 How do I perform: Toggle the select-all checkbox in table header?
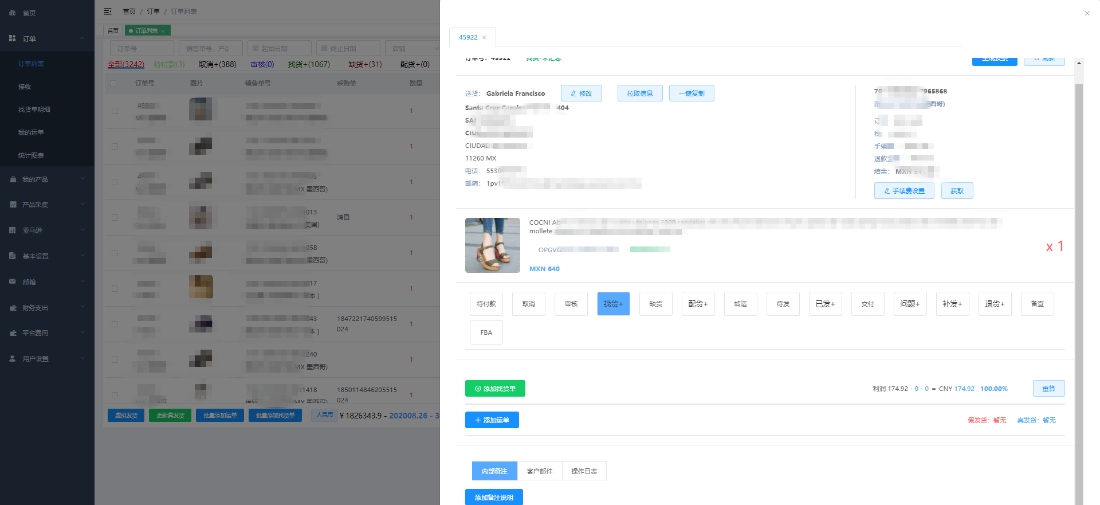tap(115, 84)
